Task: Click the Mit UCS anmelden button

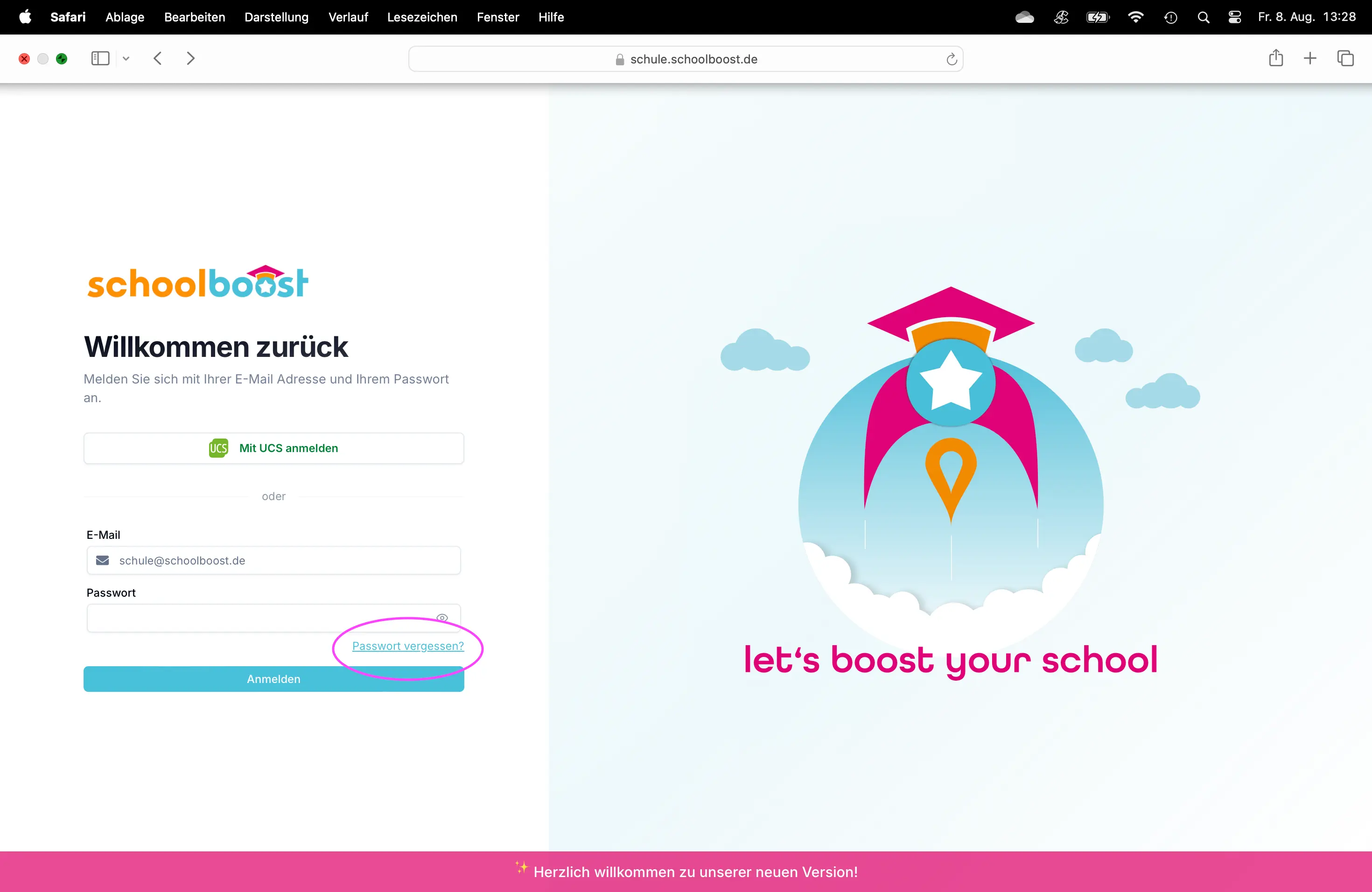Action: coord(273,448)
